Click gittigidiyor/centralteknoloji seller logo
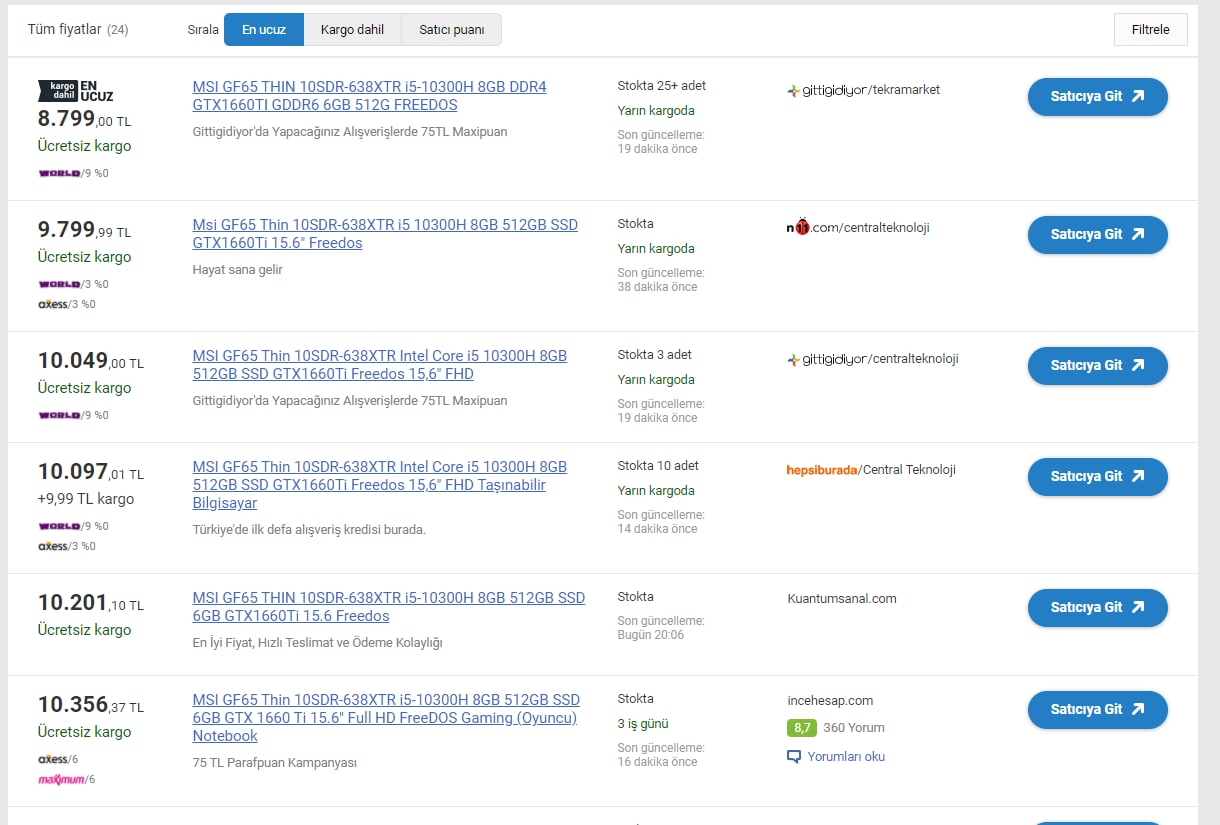This screenshot has width=1220, height=825. click(x=873, y=359)
